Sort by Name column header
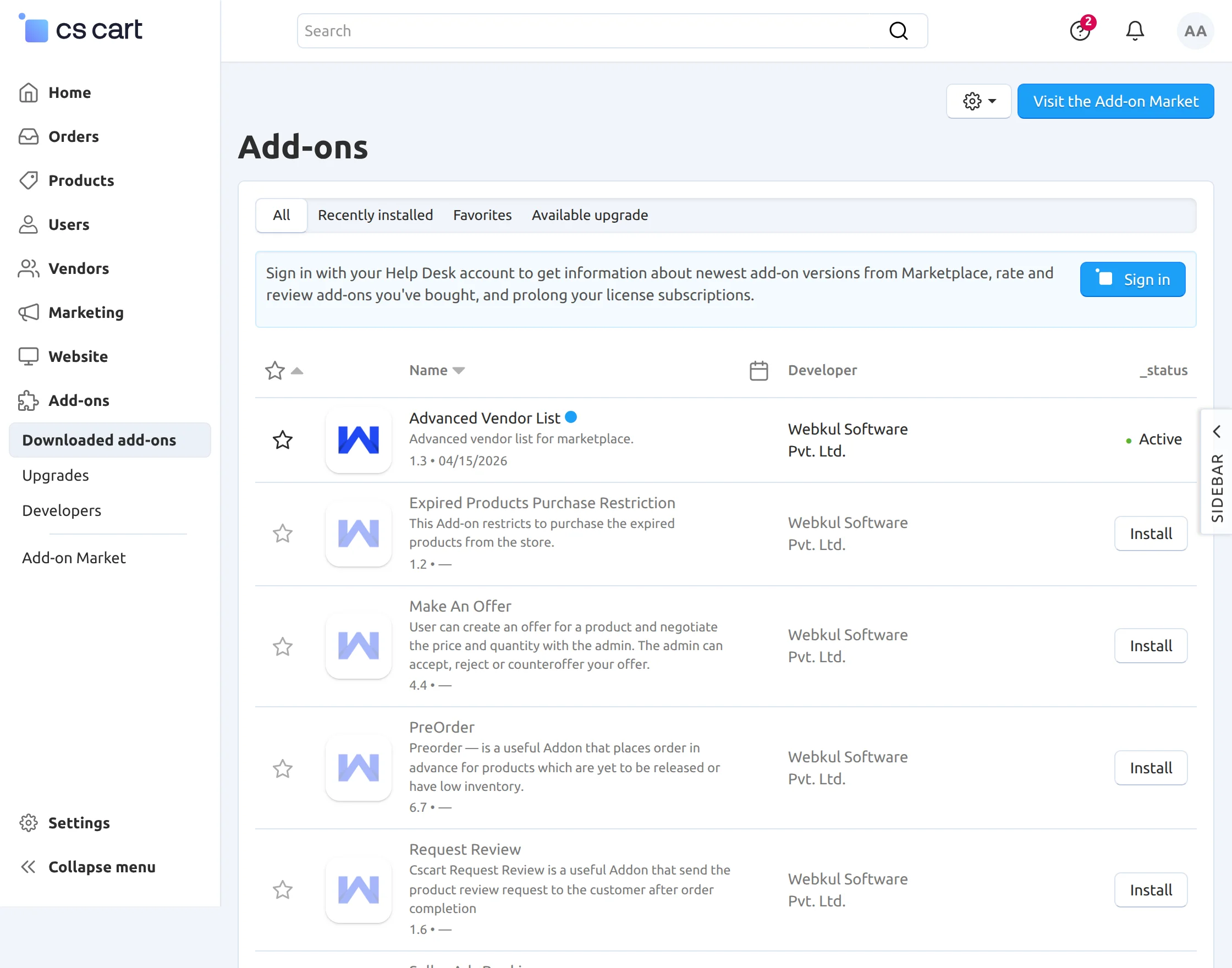1232x968 pixels. point(437,370)
